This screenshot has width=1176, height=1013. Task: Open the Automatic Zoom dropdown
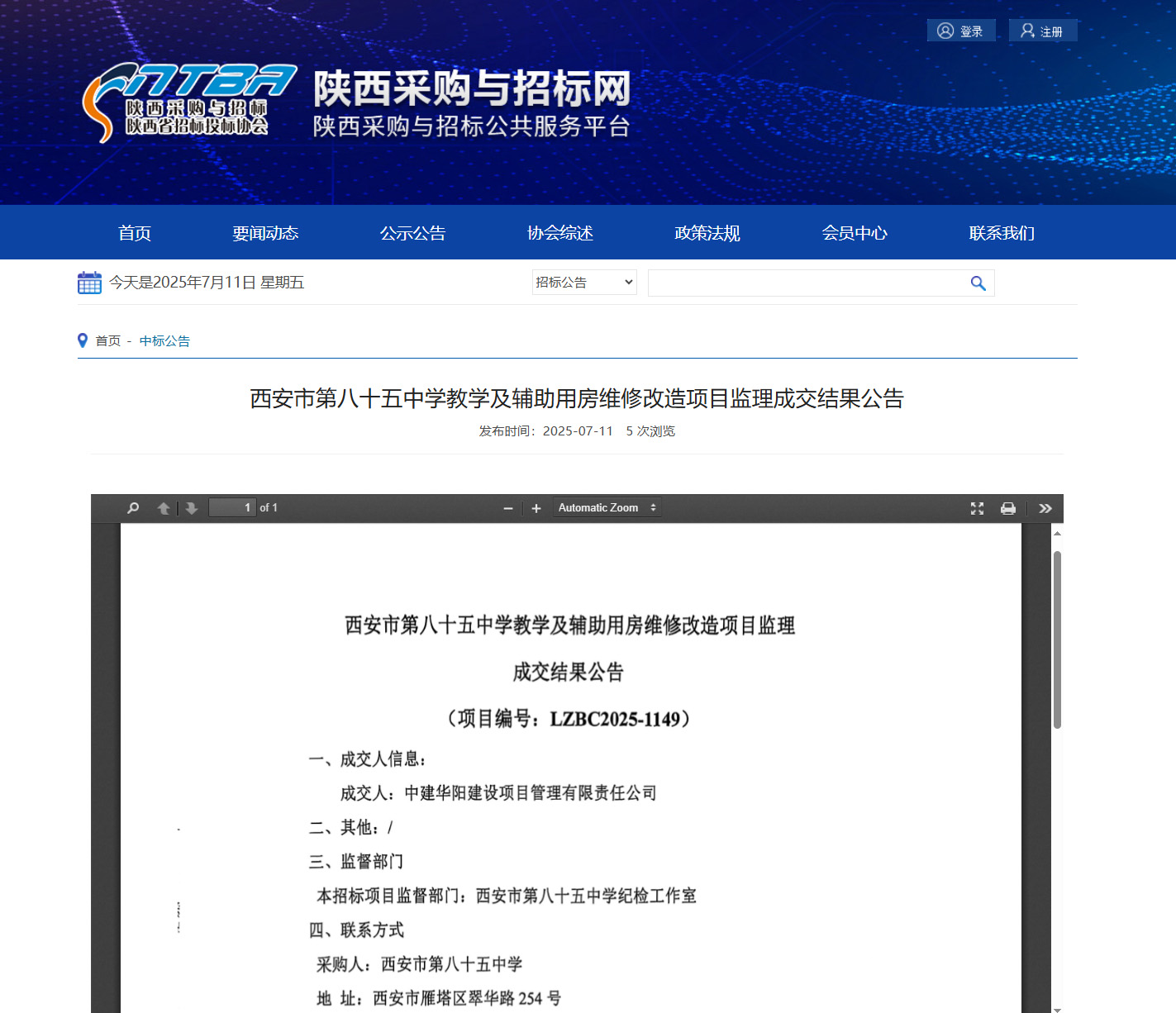point(607,508)
